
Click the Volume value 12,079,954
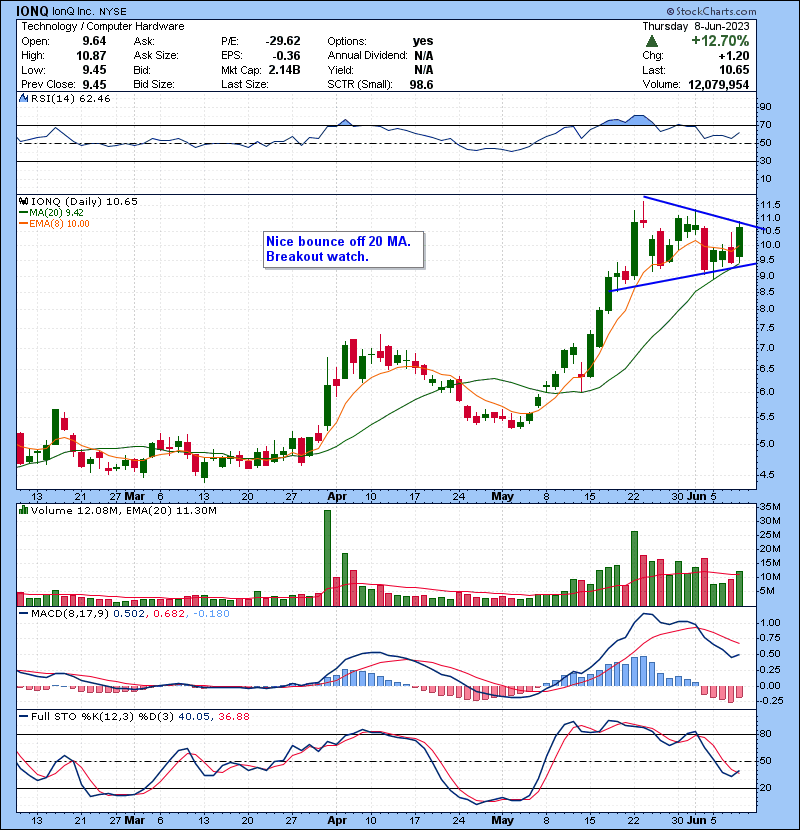[718, 84]
